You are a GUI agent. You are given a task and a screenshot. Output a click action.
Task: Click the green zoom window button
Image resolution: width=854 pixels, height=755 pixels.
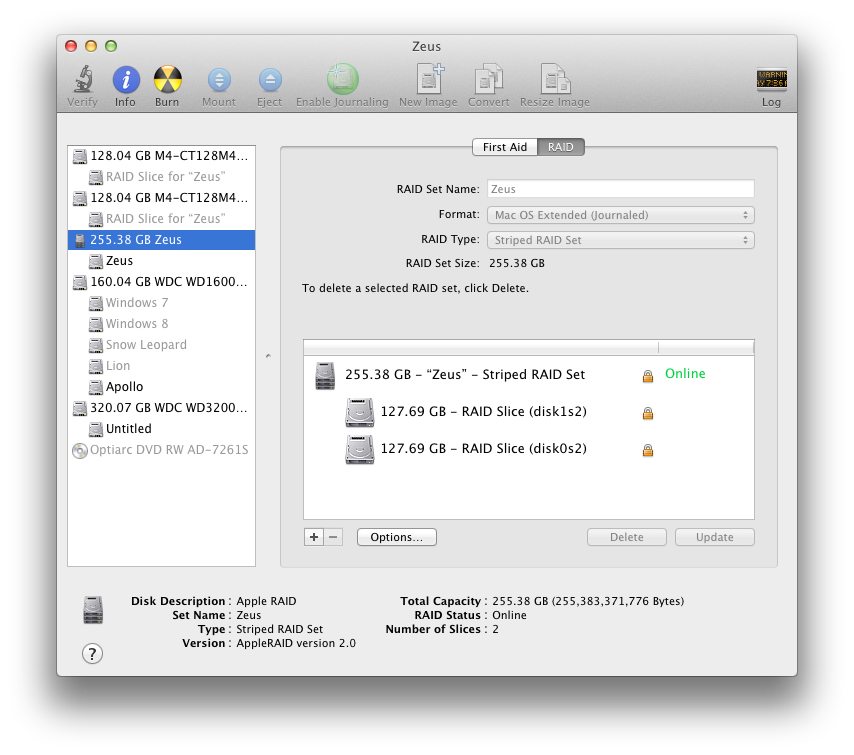click(x=111, y=46)
